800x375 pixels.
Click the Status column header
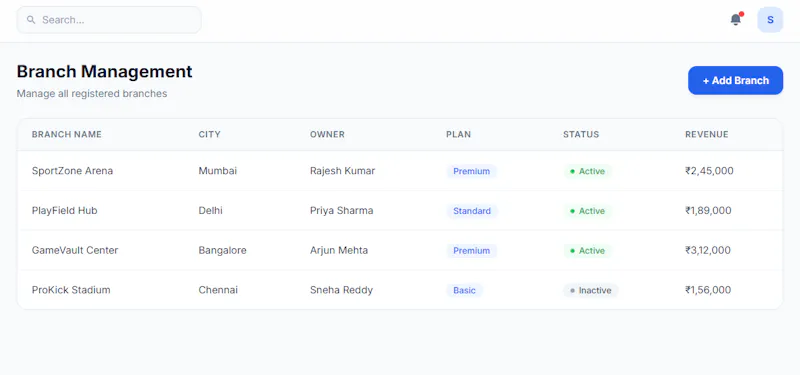click(x=581, y=135)
